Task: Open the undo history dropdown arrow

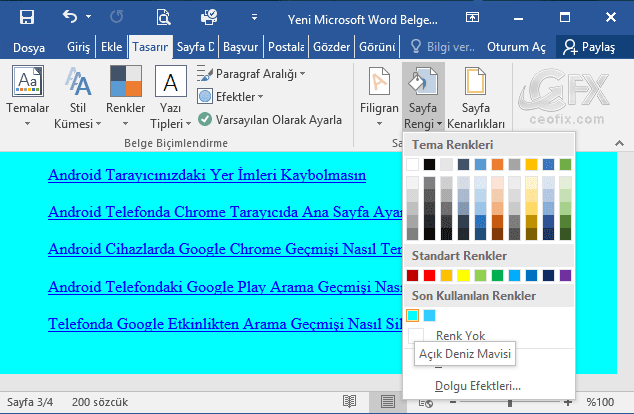Action: 88,17
